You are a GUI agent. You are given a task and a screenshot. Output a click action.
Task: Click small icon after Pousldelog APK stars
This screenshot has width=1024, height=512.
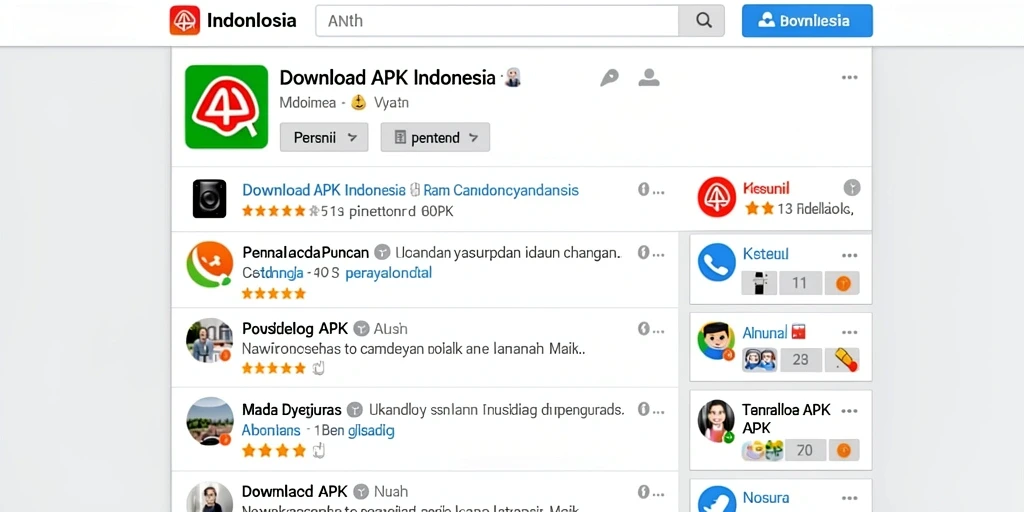point(318,368)
